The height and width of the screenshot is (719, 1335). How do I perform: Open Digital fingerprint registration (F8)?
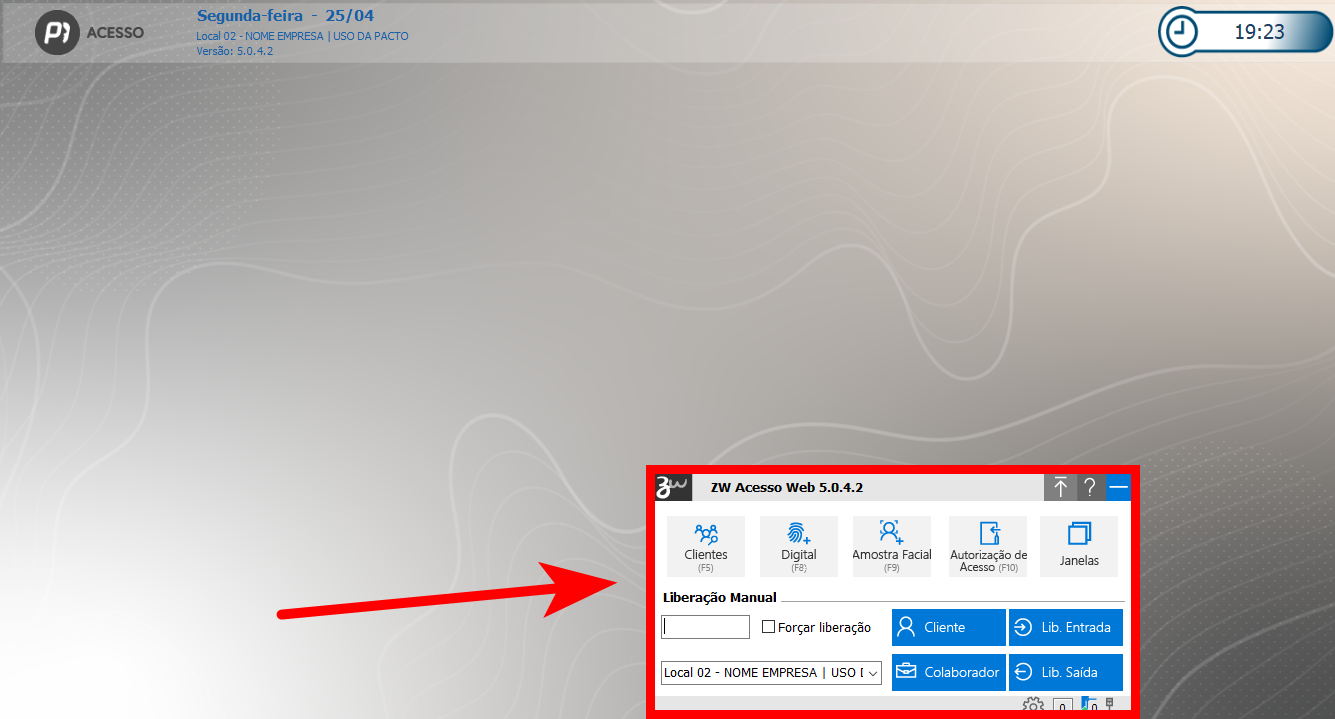click(x=799, y=546)
